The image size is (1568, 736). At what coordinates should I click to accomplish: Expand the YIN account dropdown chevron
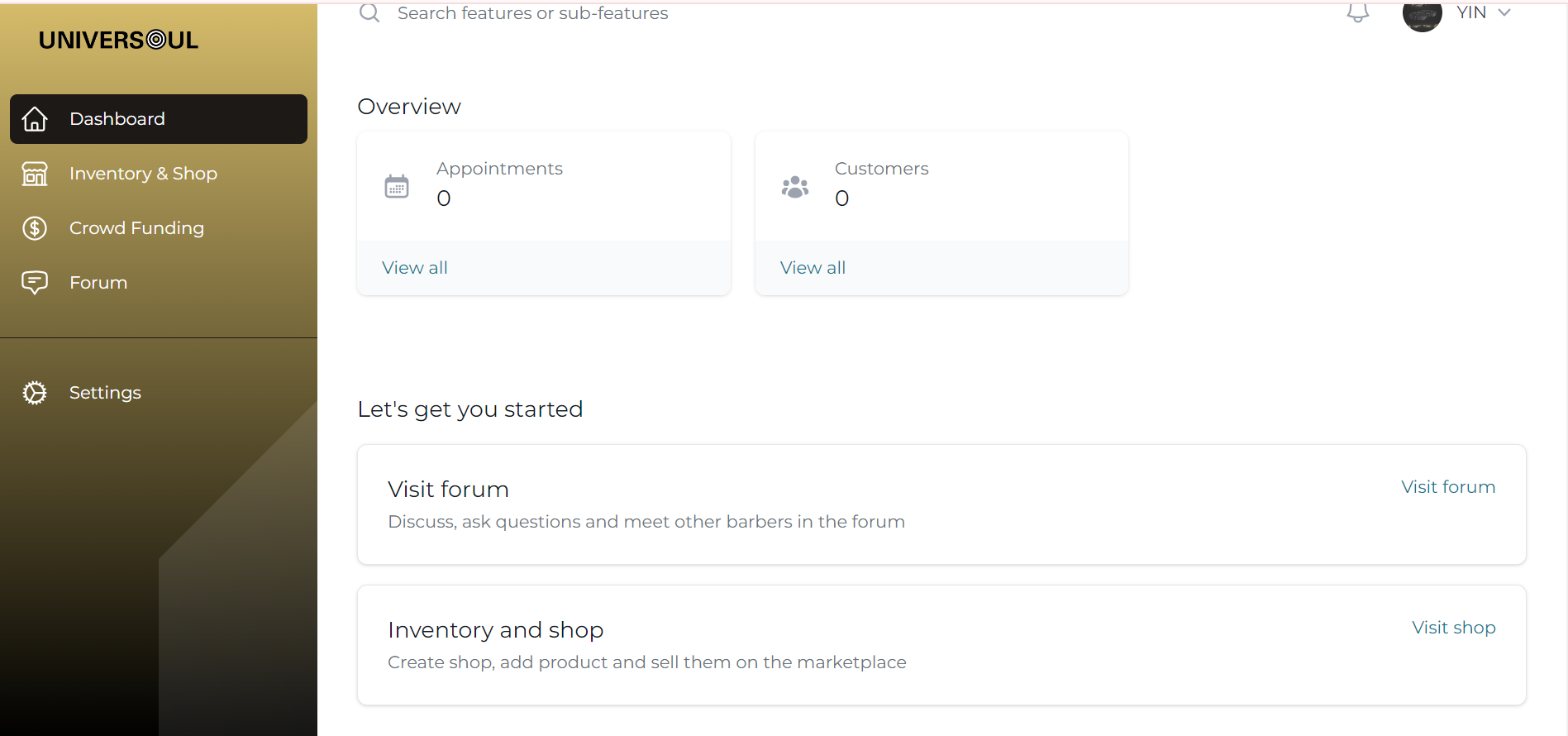[1504, 12]
